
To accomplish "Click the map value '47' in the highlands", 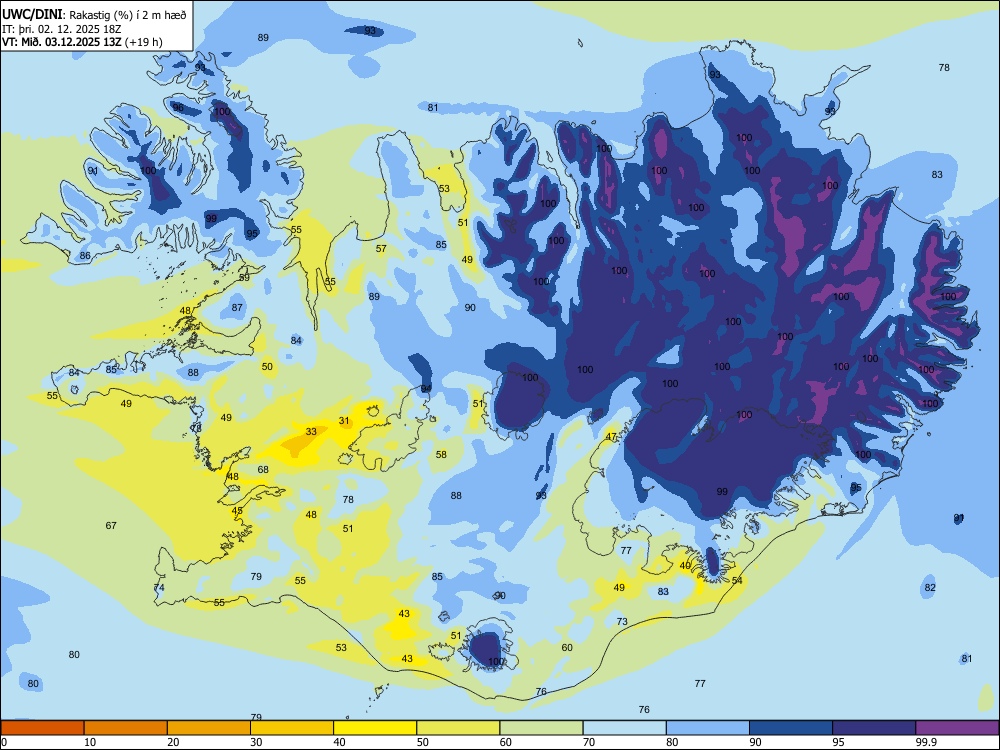I will click(611, 437).
